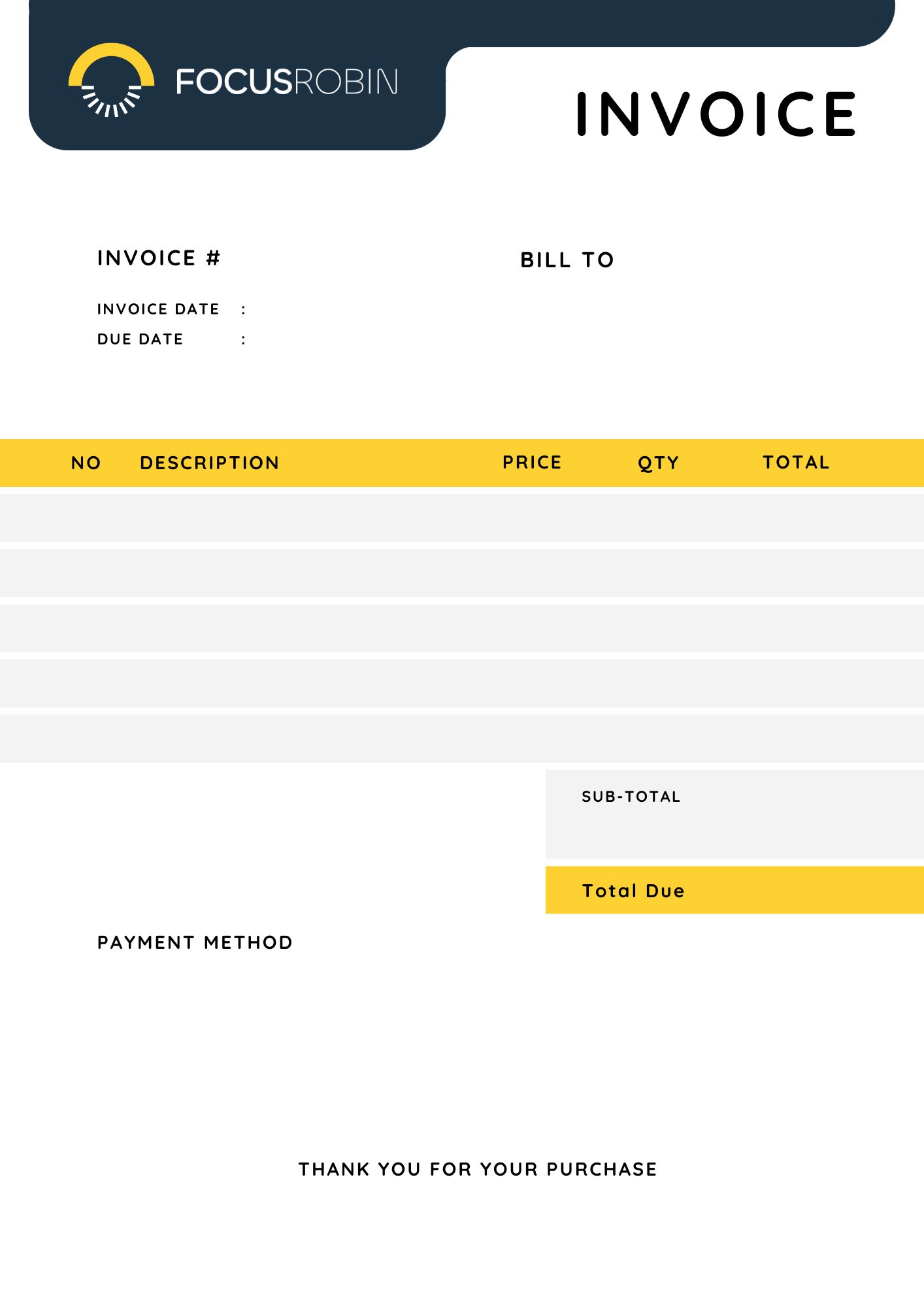The image size is (924, 1307).
Task: Select the PAYMENT METHOD heading
Action: pyautogui.click(x=195, y=942)
